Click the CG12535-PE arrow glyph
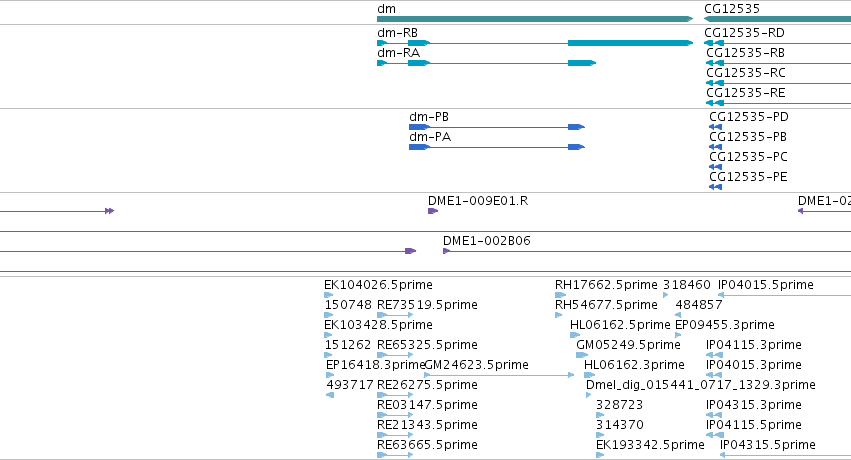 (715, 187)
